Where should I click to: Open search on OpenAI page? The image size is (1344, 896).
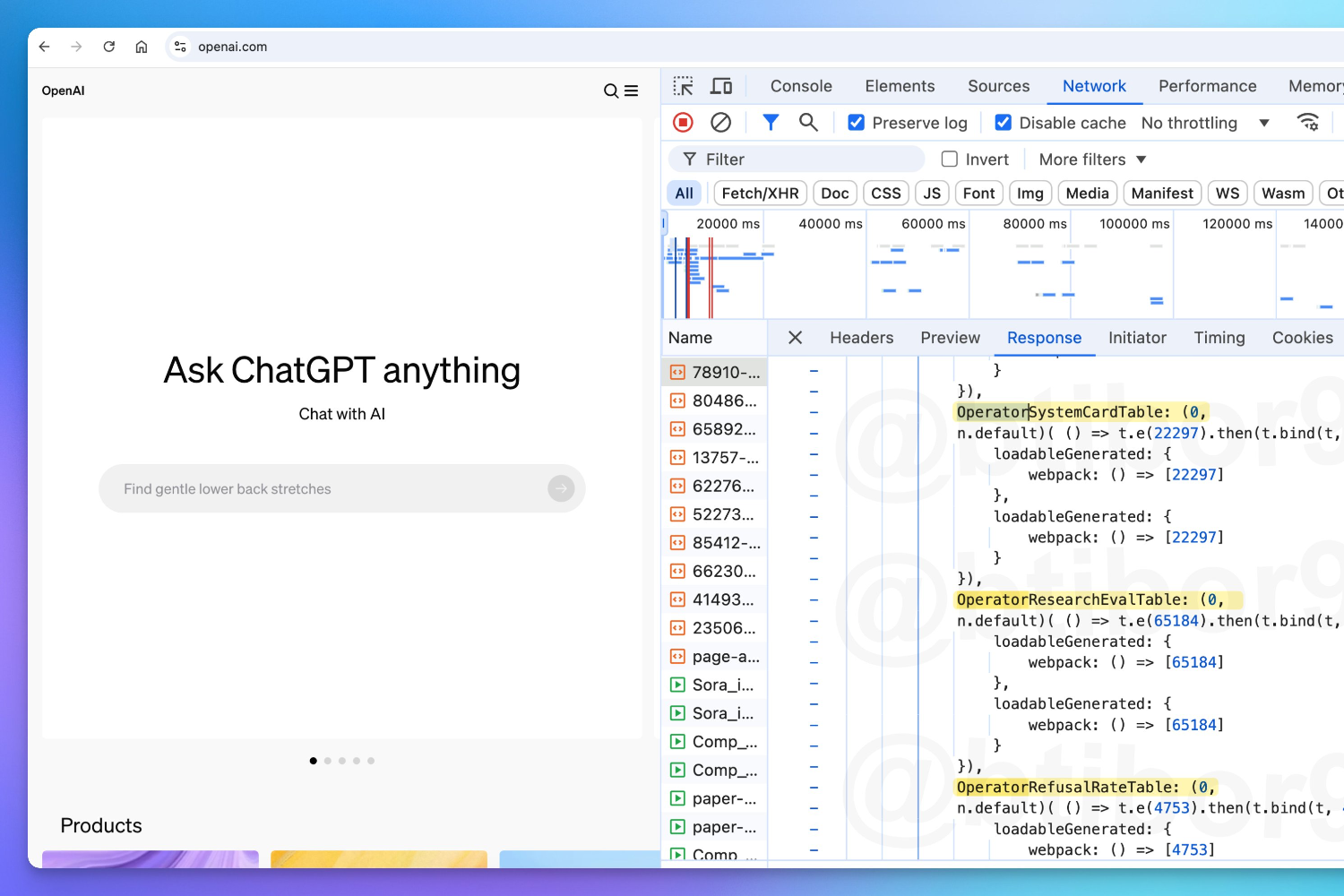(611, 90)
